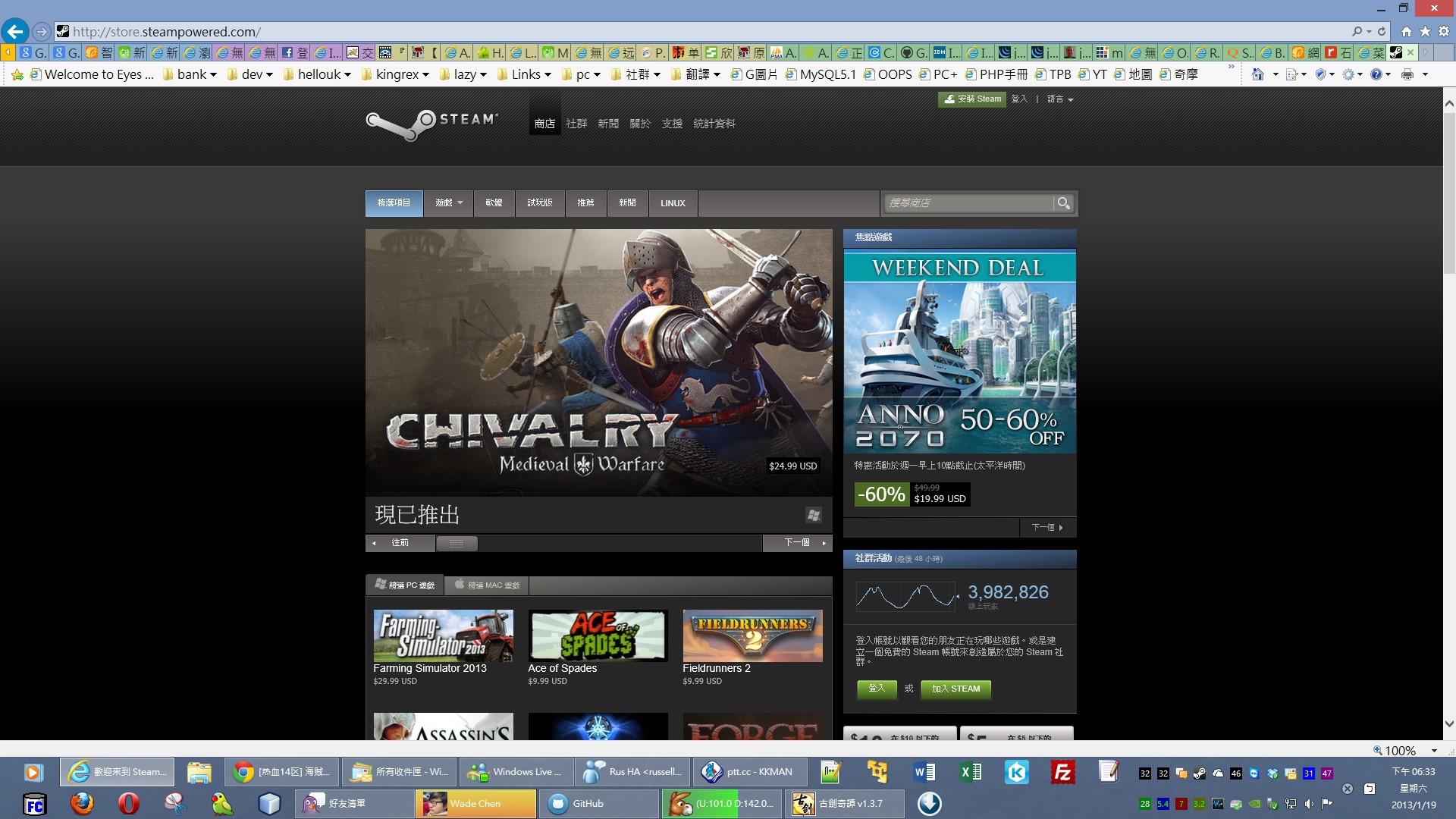Click the page vertical scrollbar down arrow
The width and height of the screenshot is (1456, 819).
click(1449, 724)
